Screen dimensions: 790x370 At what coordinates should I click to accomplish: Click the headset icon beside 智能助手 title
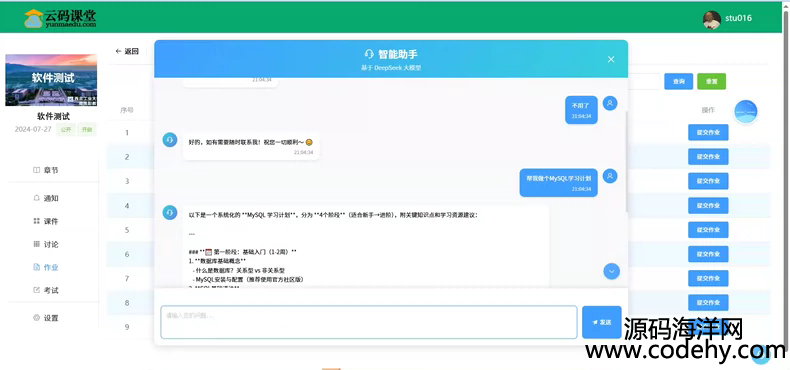[x=369, y=54]
